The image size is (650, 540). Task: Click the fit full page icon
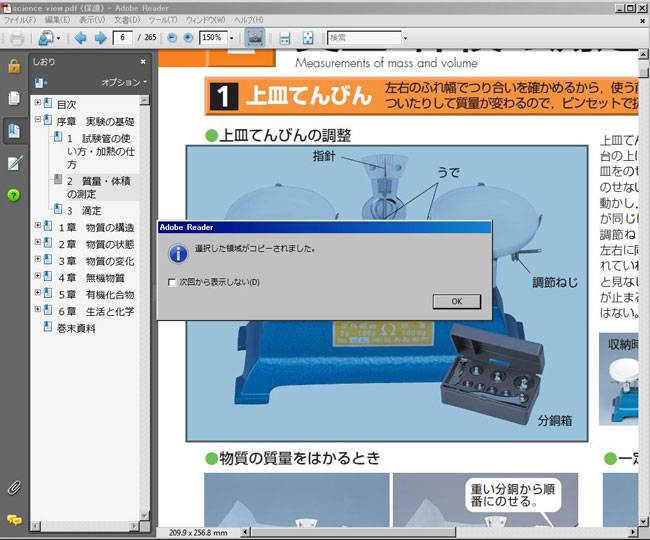pos(308,38)
